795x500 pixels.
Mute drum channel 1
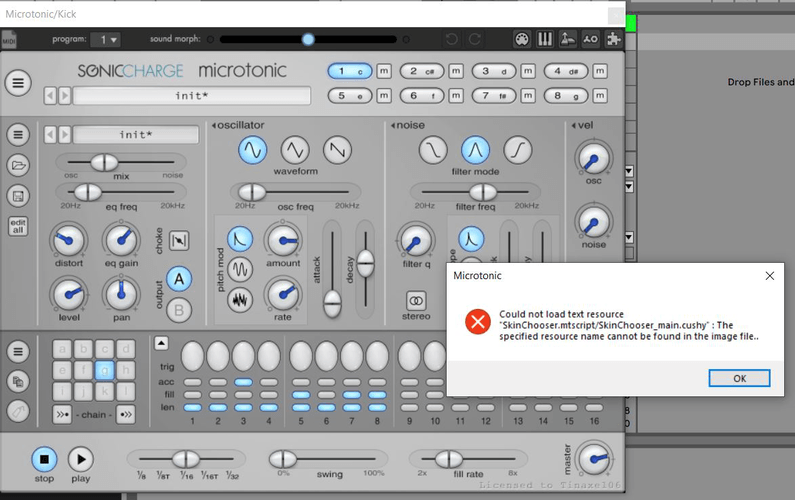click(x=384, y=71)
